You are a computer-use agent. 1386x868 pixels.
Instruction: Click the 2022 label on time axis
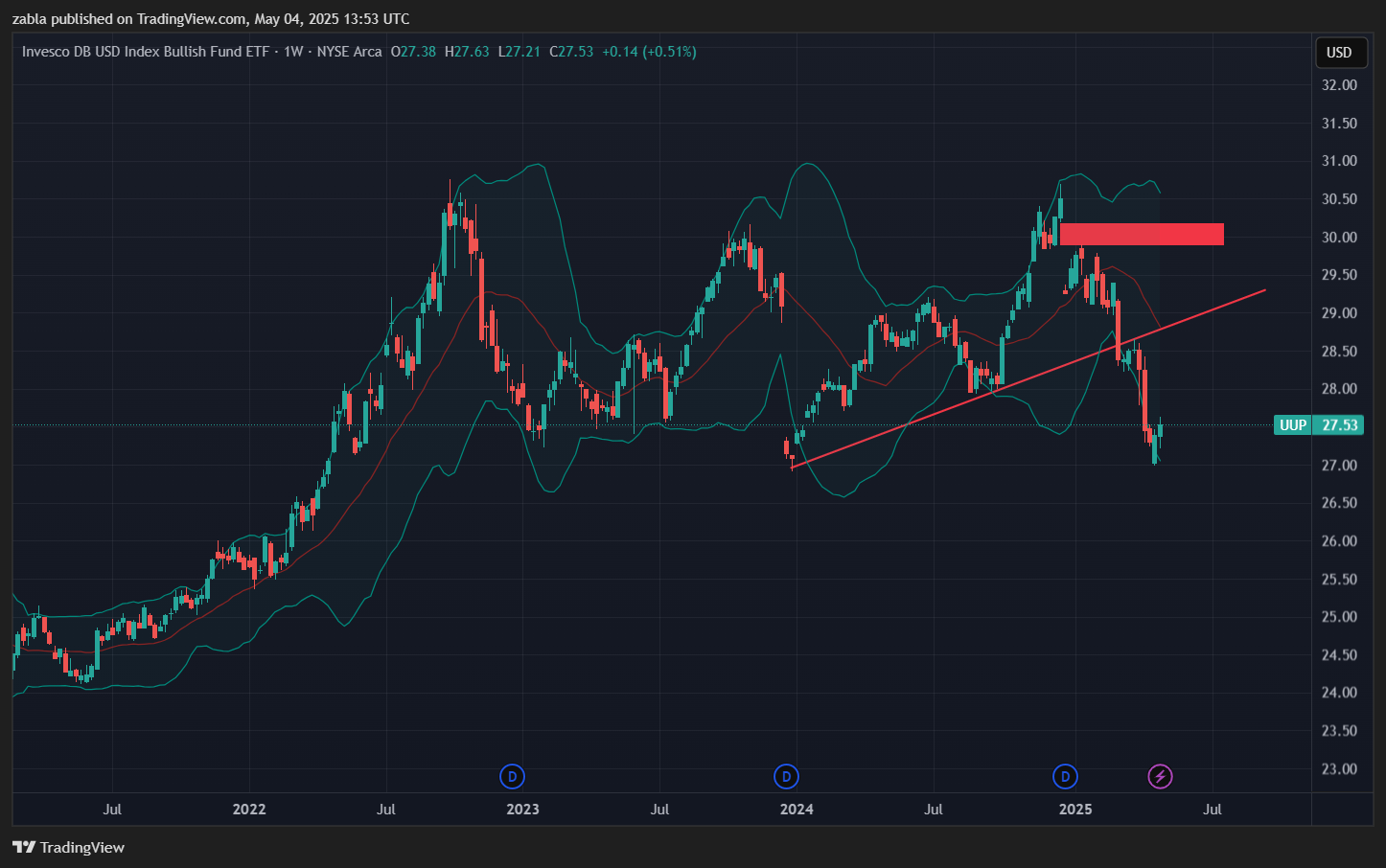click(x=249, y=809)
